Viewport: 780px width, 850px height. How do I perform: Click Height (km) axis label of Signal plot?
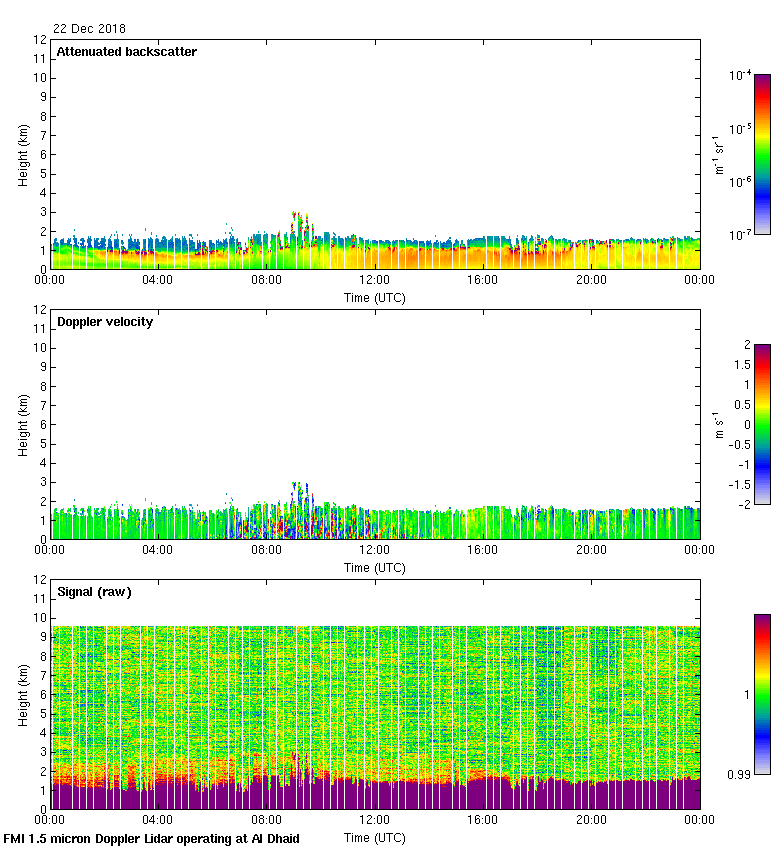(23, 694)
